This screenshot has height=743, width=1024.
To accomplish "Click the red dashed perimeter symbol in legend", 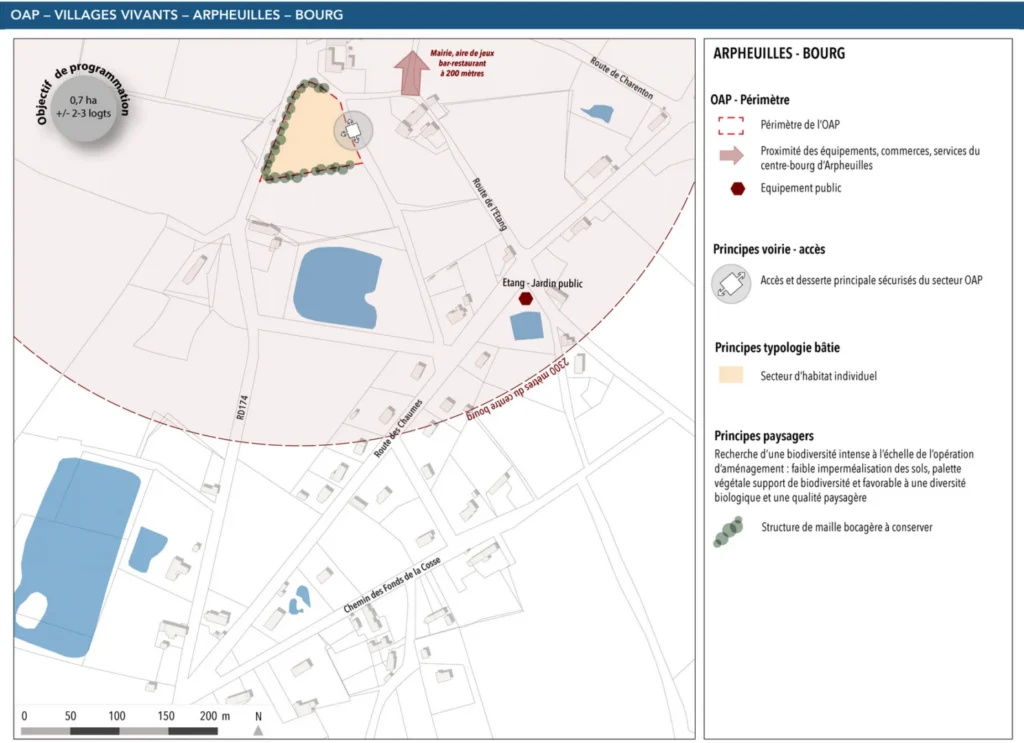I will (x=732, y=126).
